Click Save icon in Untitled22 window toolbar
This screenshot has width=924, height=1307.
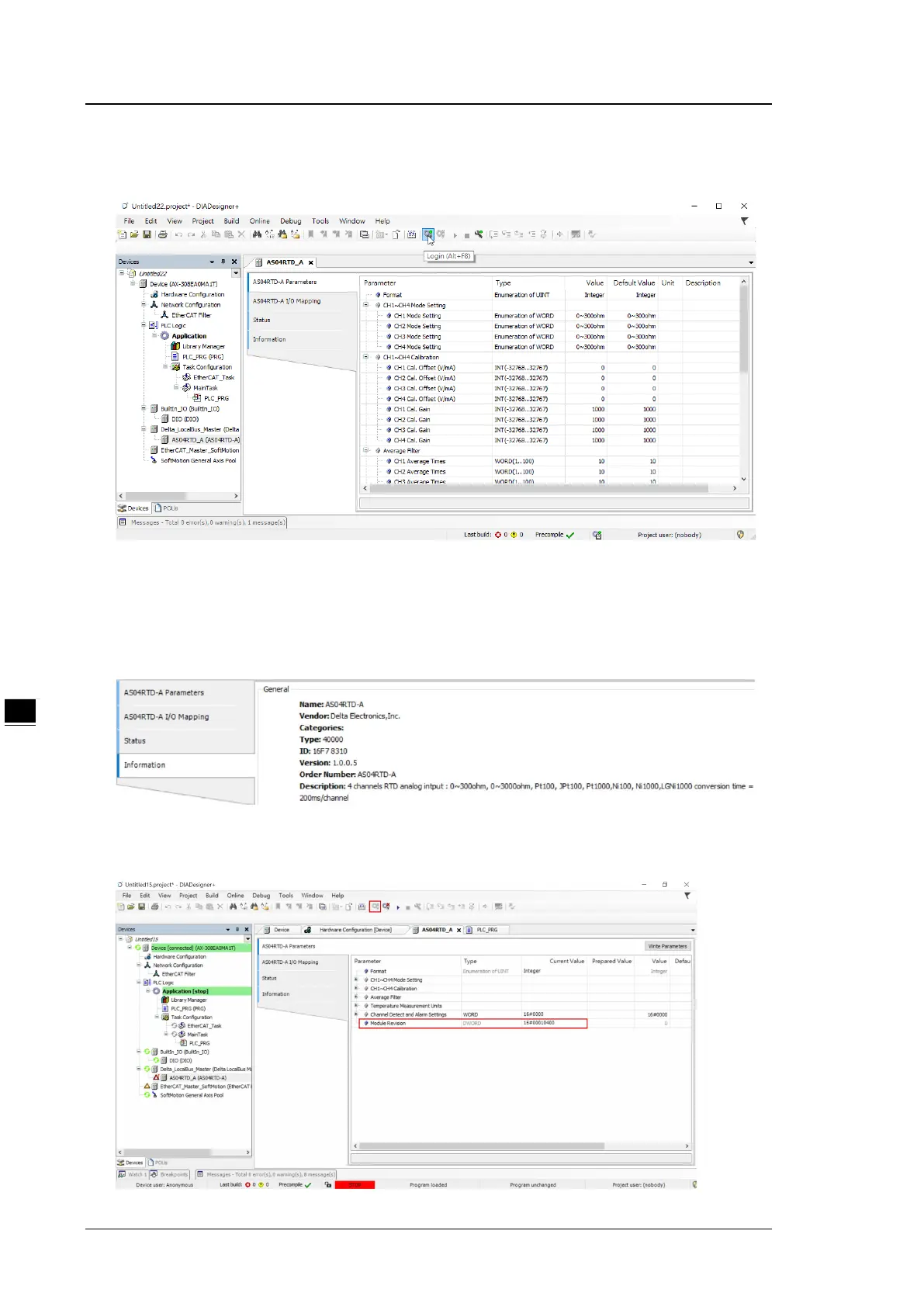click(147, 234)
